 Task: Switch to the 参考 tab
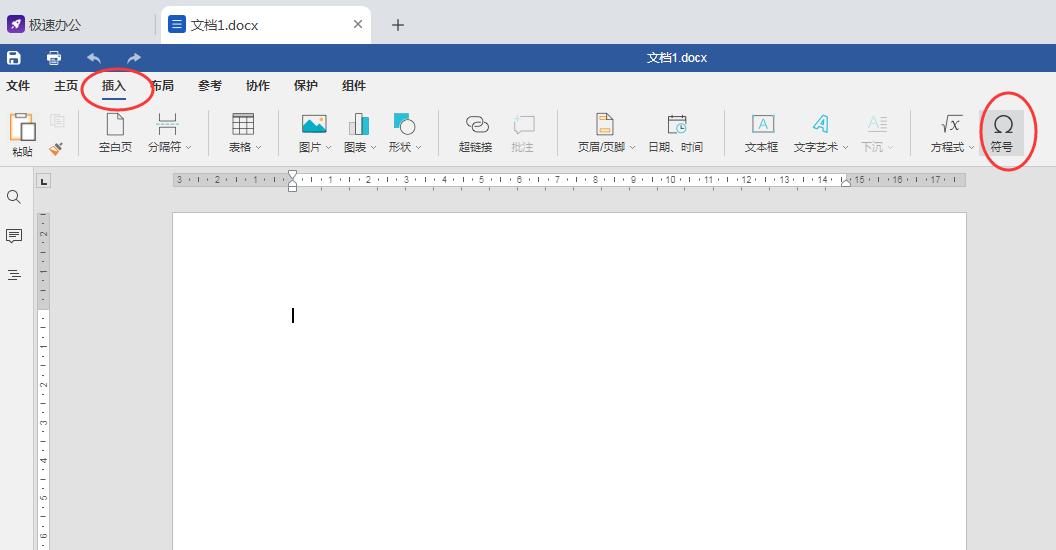coord(210,85)
